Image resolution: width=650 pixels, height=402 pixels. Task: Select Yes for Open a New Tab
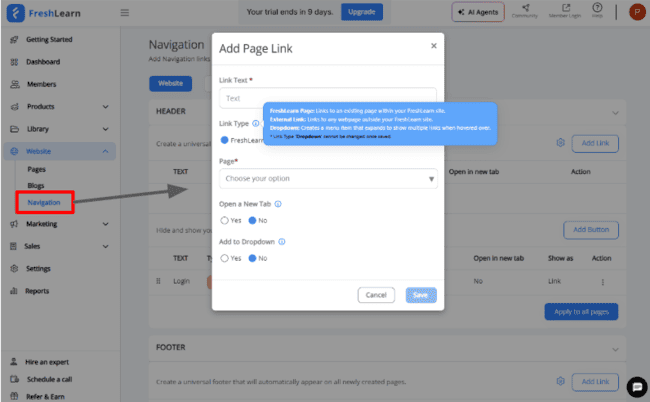224,220
